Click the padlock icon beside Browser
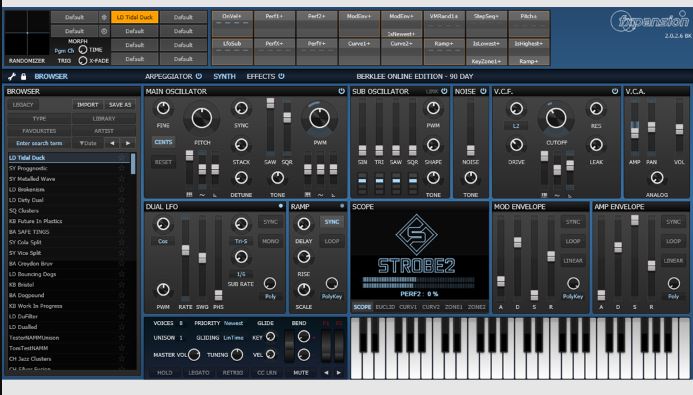Image resolution: width=693 pixels, height=395 pixels. (23, 76)
